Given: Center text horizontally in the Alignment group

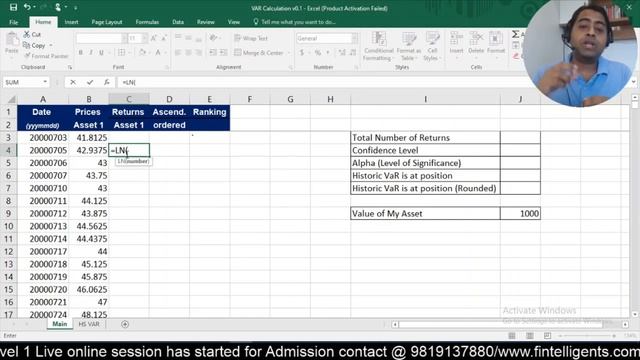Looking at the screenshot, I should coord(188,53).
